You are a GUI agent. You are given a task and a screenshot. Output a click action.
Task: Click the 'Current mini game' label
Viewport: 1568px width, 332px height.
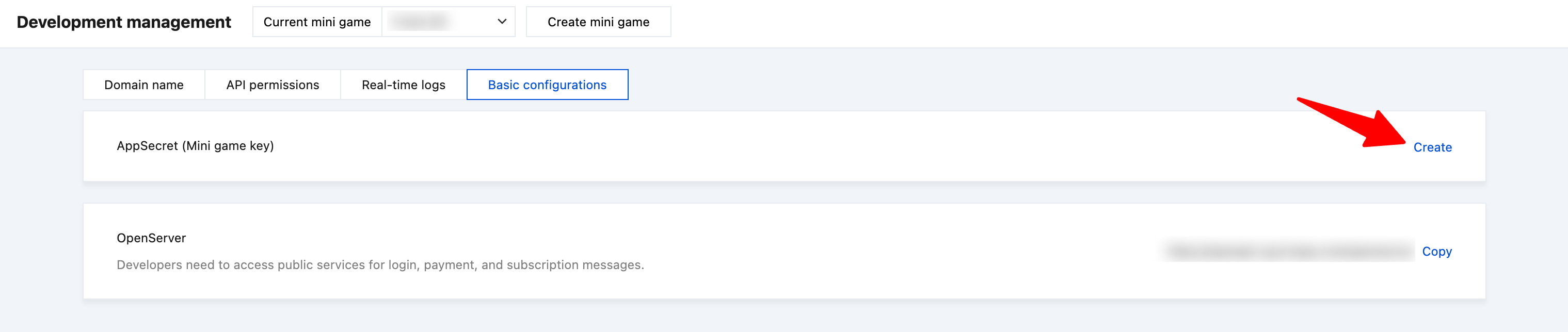click(x=316, y=22)
